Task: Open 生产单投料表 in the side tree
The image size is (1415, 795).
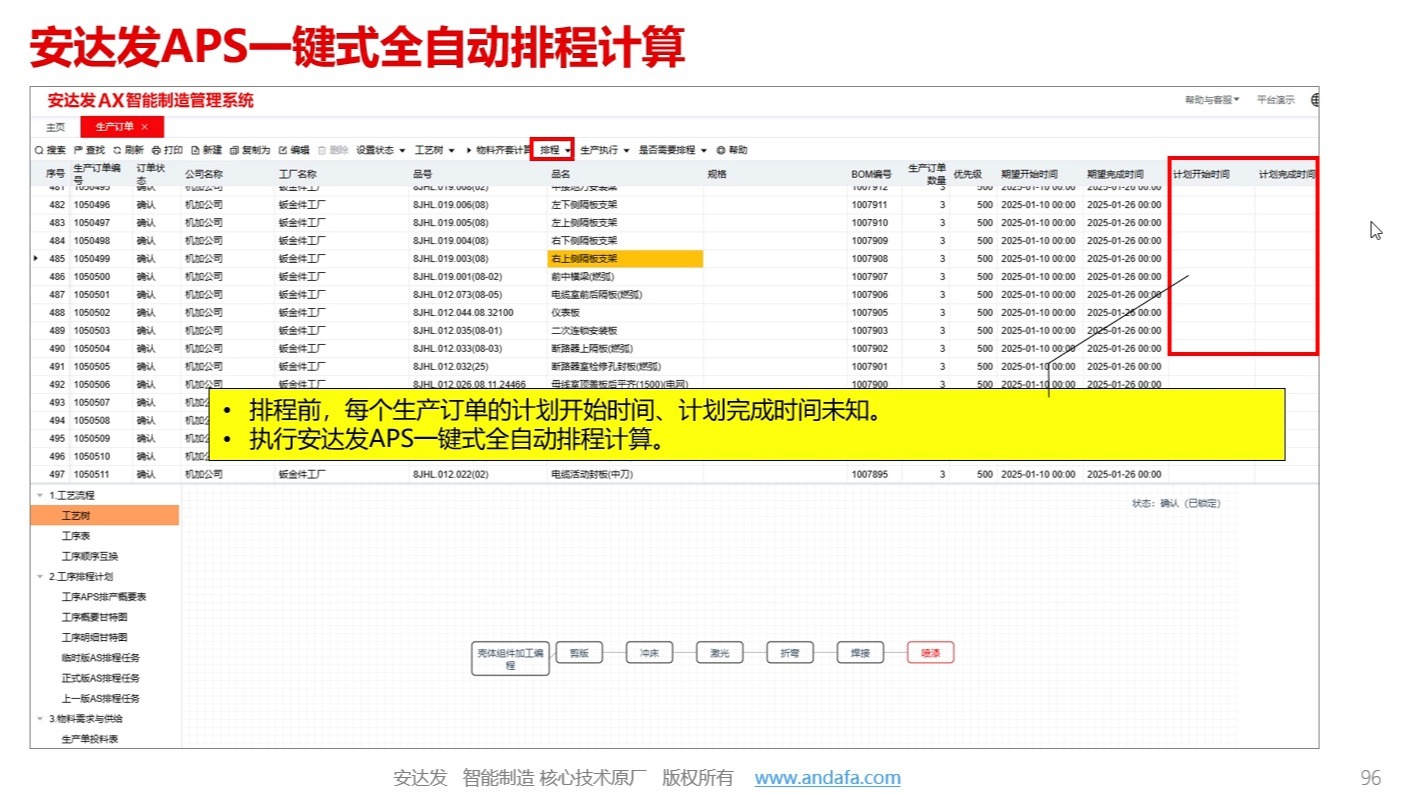Action: pos(90,739)
